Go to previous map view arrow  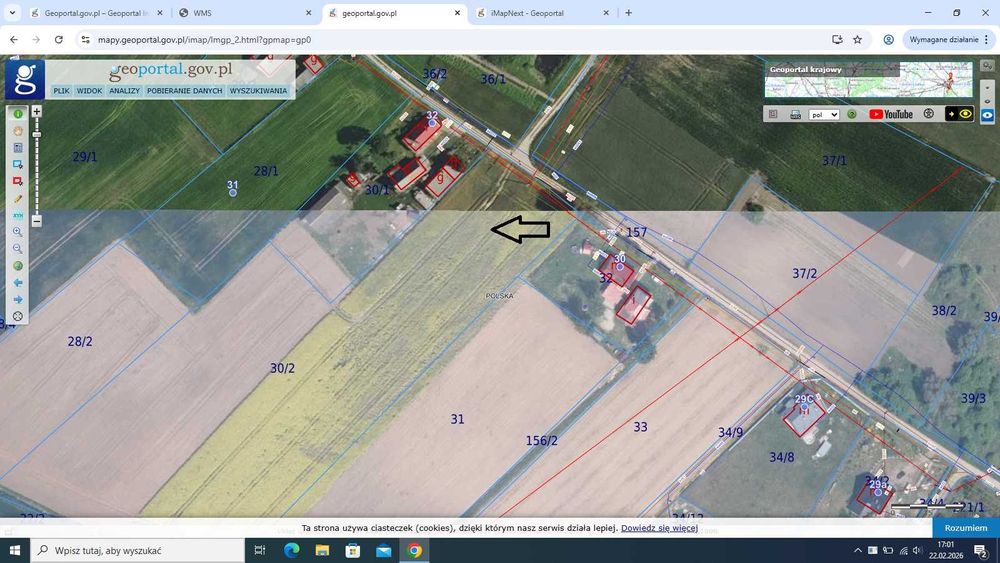coord(18,282)
